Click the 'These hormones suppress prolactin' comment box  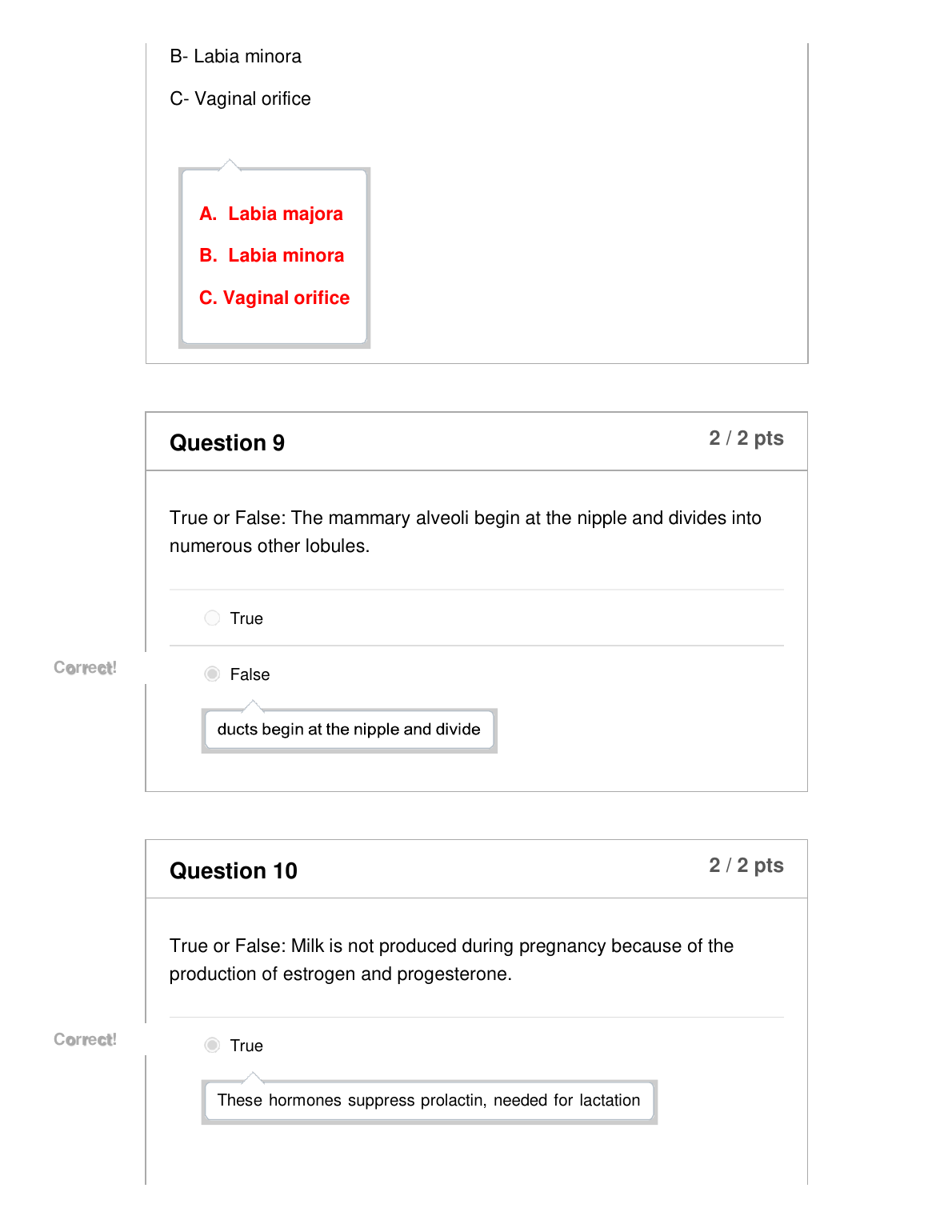point(429,1101)
